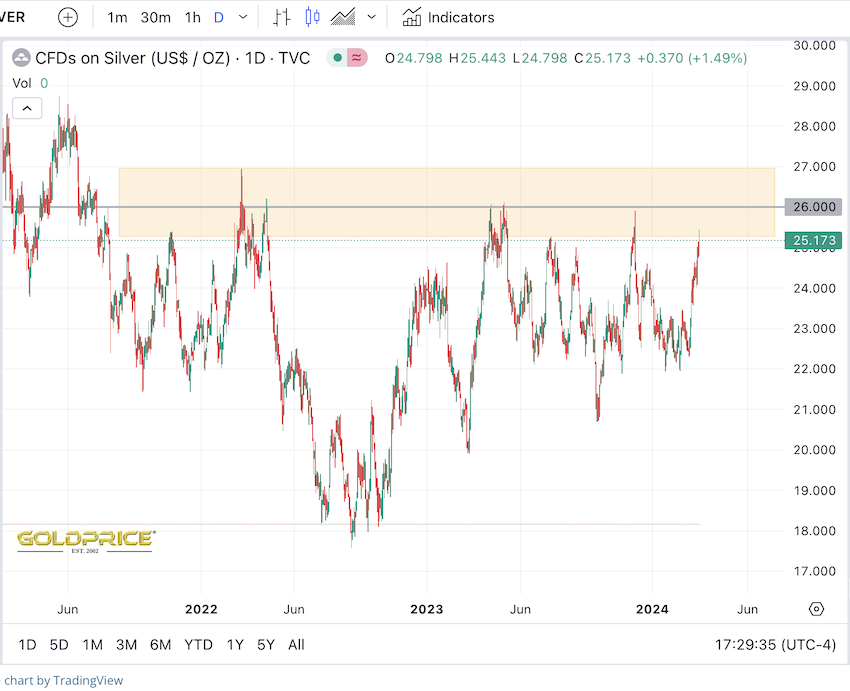
Task: Click CFDs on Silver chart title
Action: (x=172, y=58)
